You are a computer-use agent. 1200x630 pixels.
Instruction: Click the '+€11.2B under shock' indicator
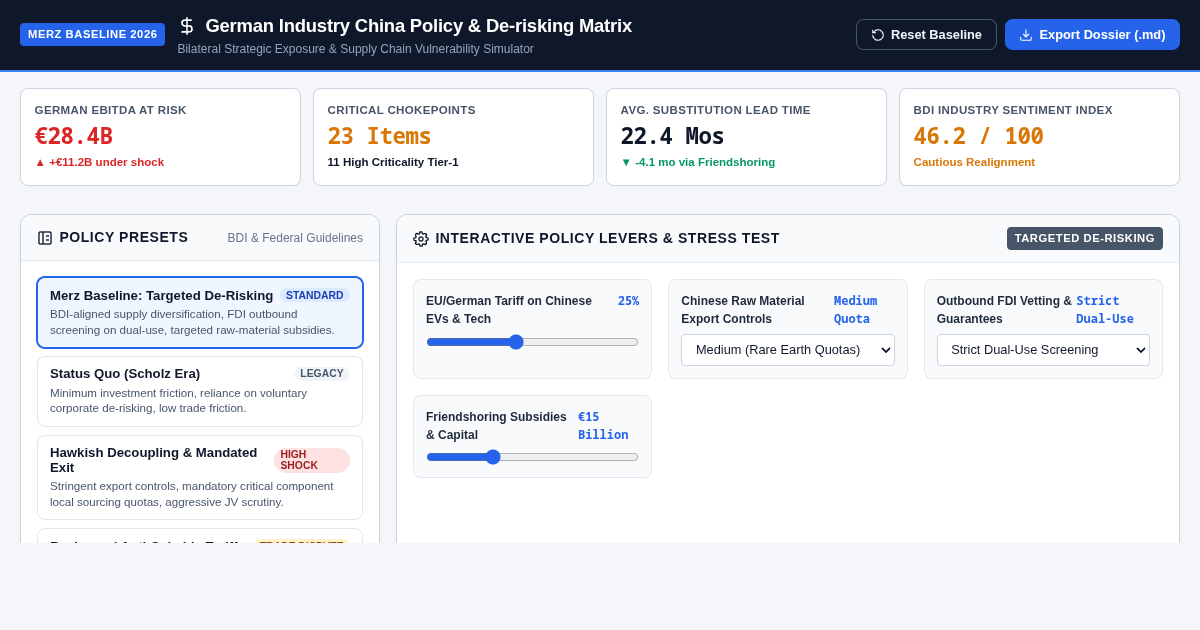pyautogui.click(x=99, y=162)
